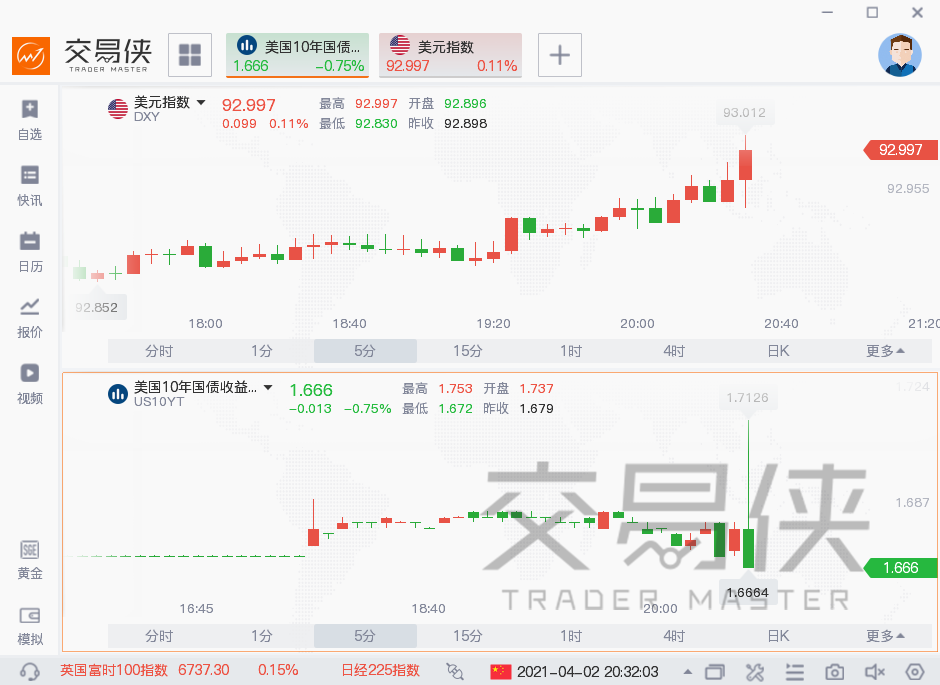Image resolution: width=940 pixels, height=685 pixels.
Task: Click the US10YT low label 1.6664
Action: (x=747, y=593)
